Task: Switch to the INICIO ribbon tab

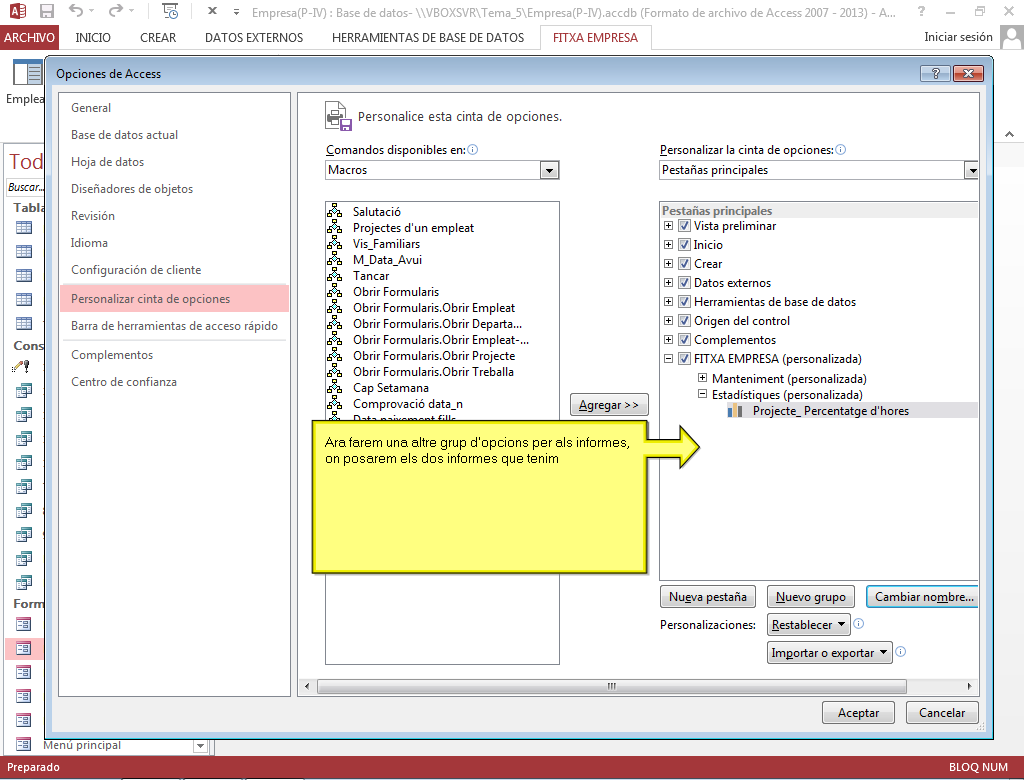Action: point(93,37)
